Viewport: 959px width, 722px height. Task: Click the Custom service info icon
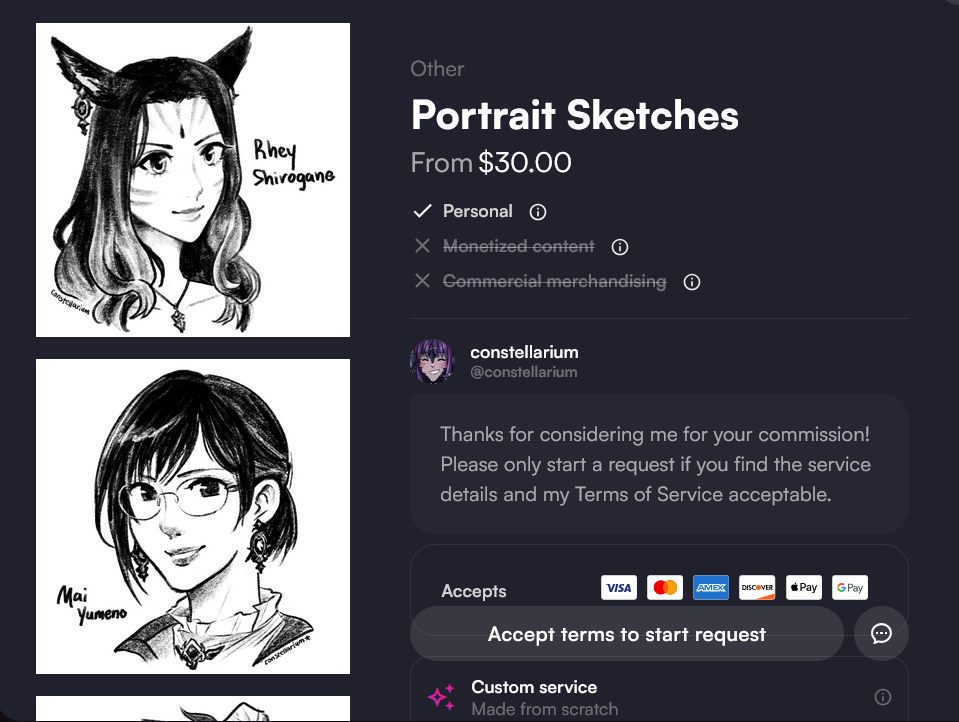click(882, 697)
